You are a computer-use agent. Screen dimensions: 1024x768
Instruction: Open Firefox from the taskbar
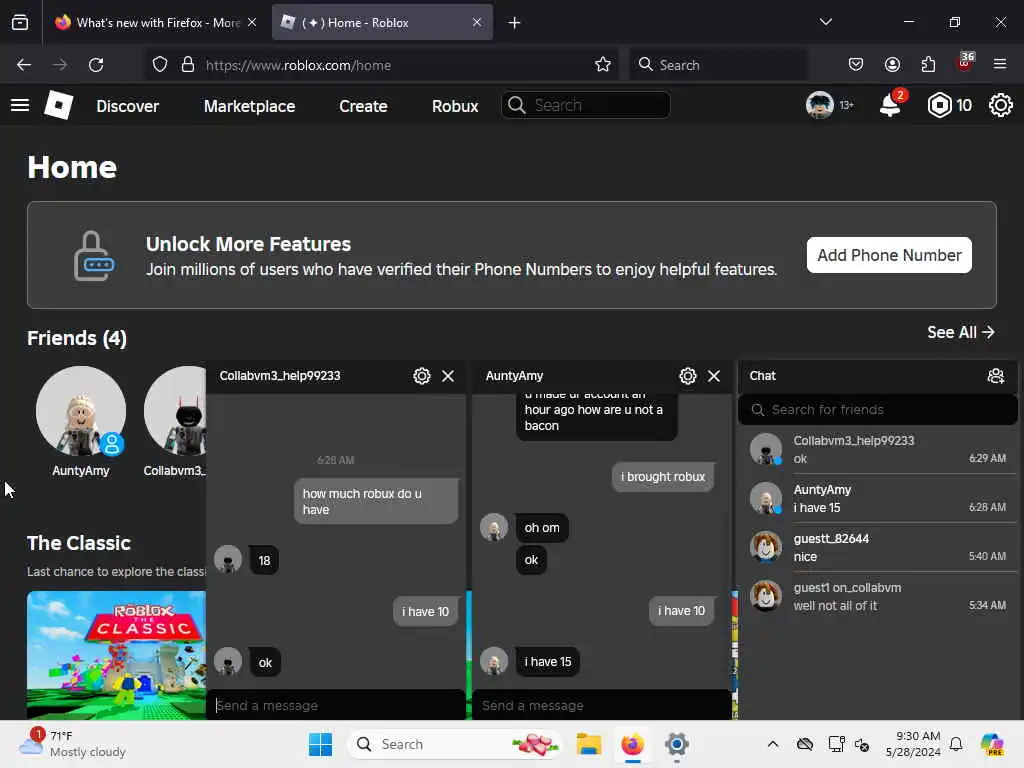632,744
